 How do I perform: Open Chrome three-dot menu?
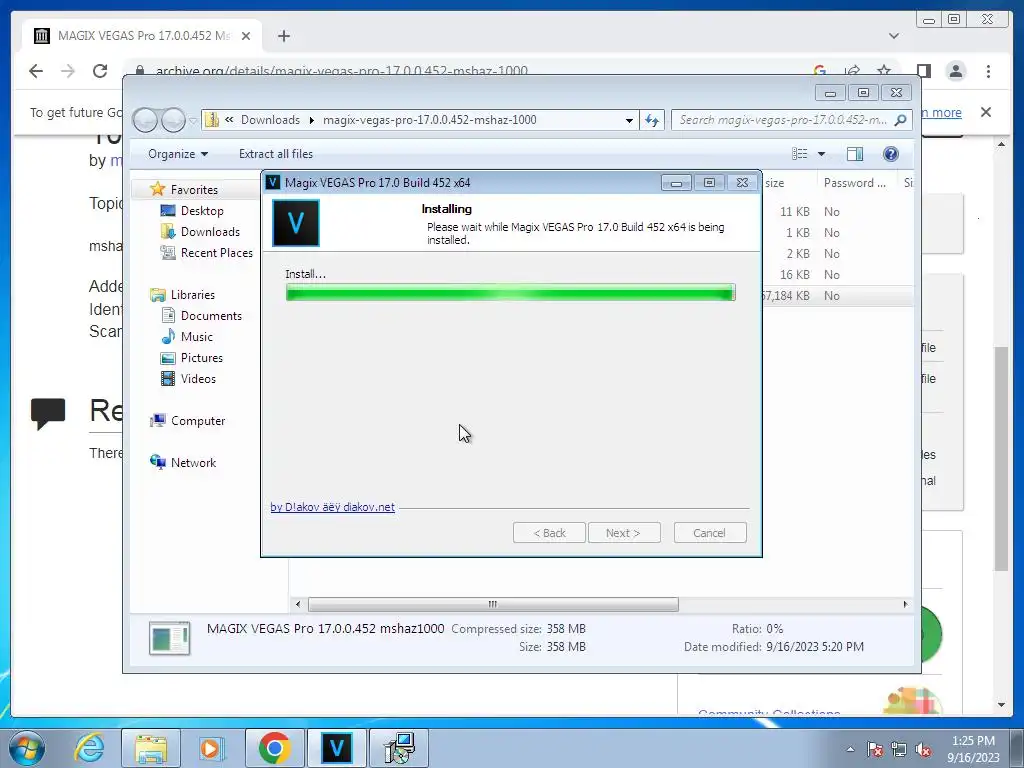click(x=989, y=71)
